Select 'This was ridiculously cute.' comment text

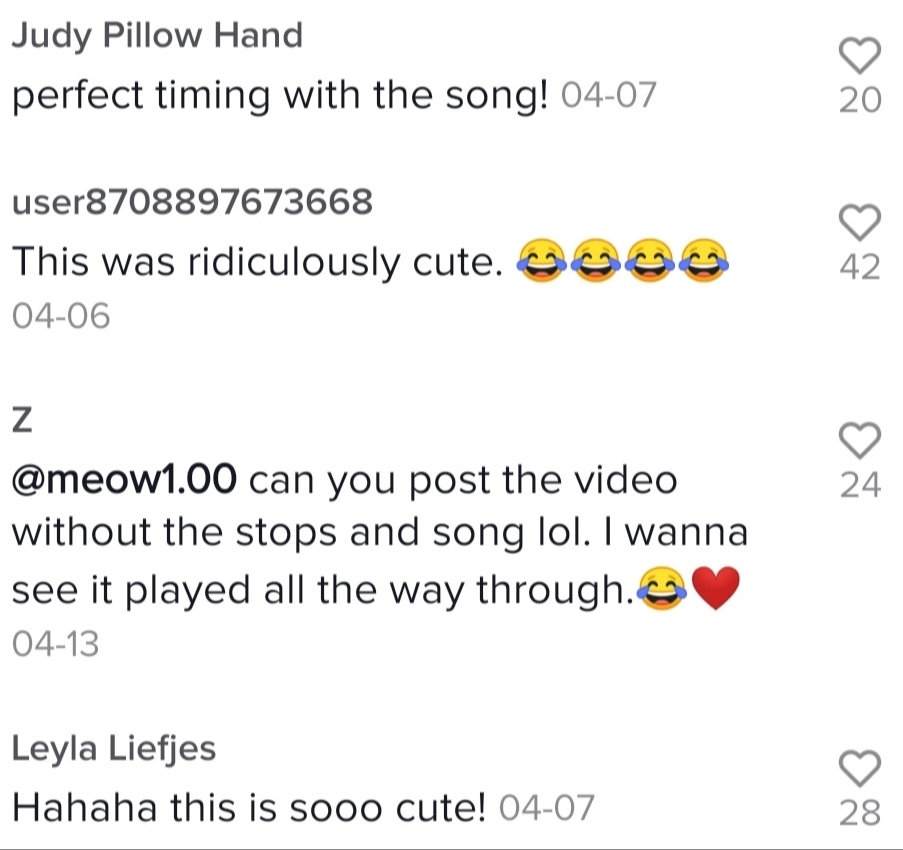tap(257, 262)
